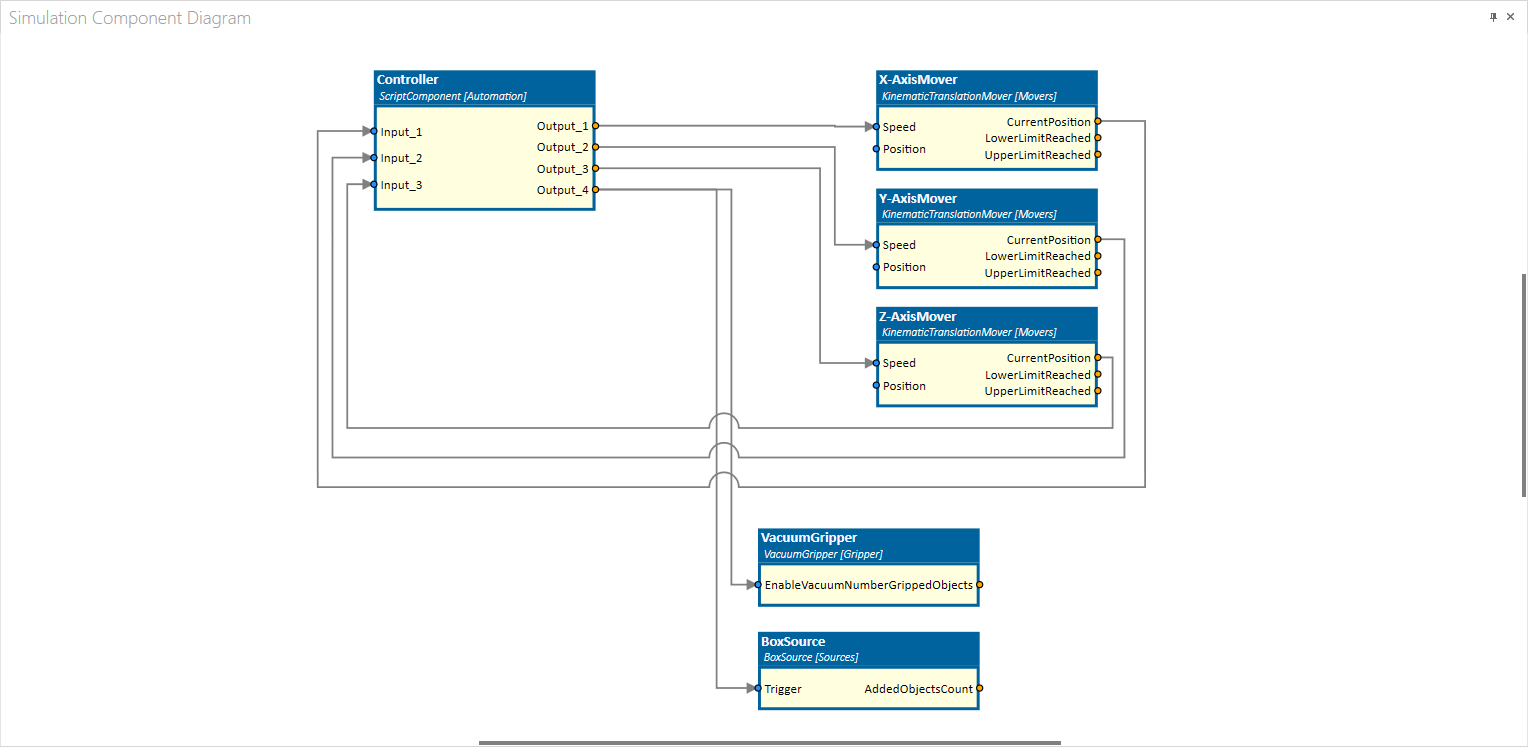The height and width of the screenshot is (747, 1528).
Task: Click Speed input of Y-AxisMover
Action: [x=876, y=245]
